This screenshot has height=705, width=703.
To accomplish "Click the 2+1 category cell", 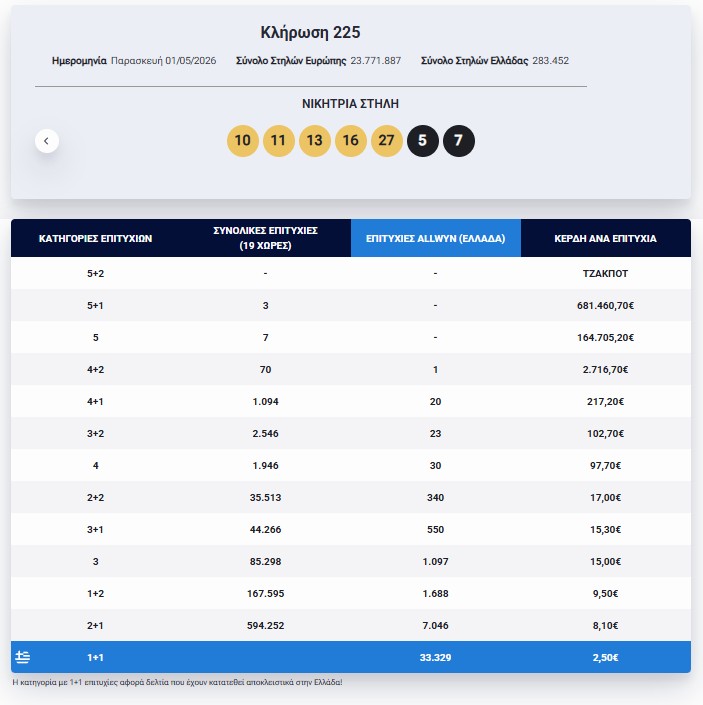I will point(95,625).
